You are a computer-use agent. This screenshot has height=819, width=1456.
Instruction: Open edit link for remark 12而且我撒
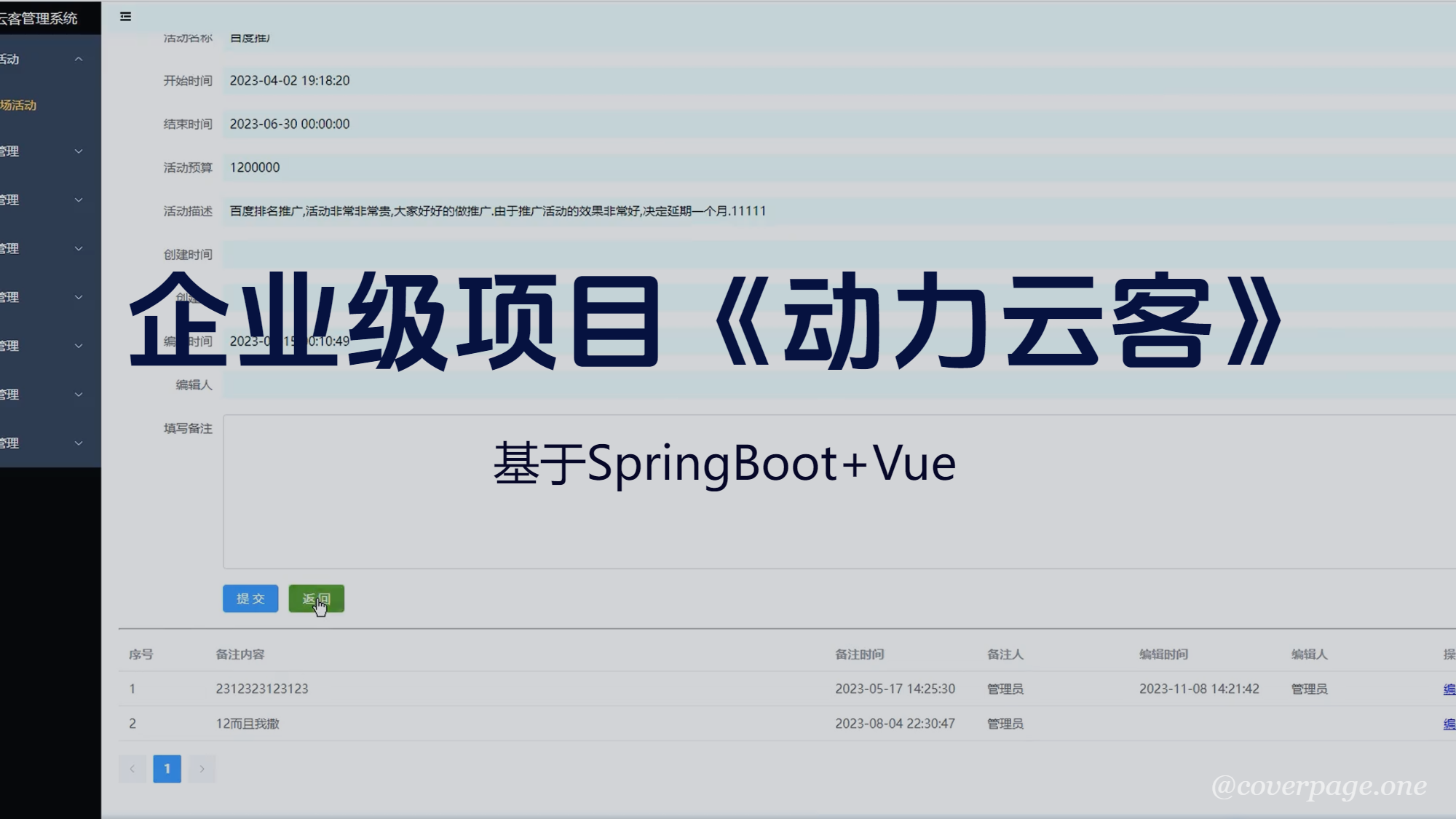(1449, 724)
